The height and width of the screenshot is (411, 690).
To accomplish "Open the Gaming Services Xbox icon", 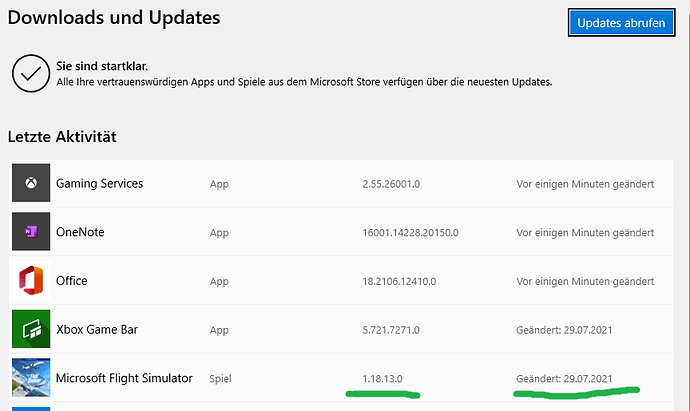I will (31, 183).
